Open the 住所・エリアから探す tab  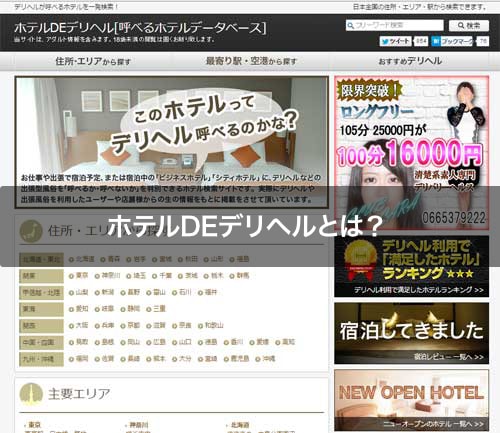(x=93, y=61)
